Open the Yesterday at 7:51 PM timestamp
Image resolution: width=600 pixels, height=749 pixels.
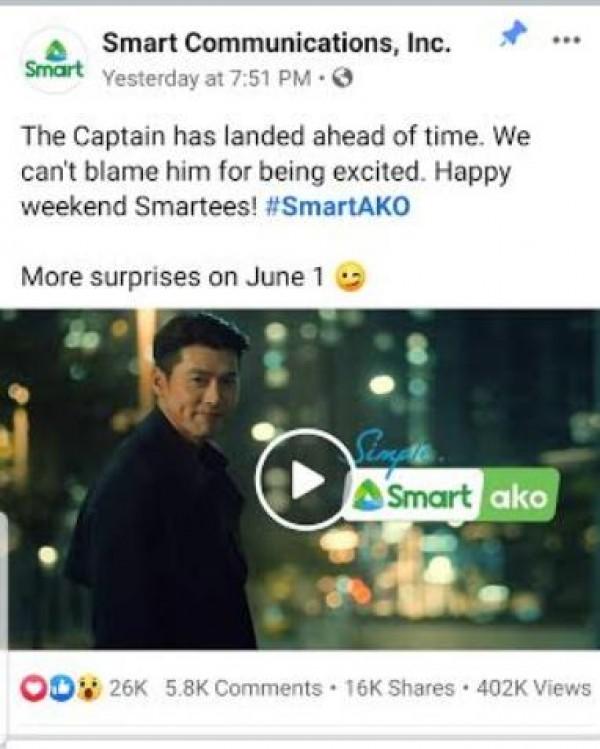point(207,78)
